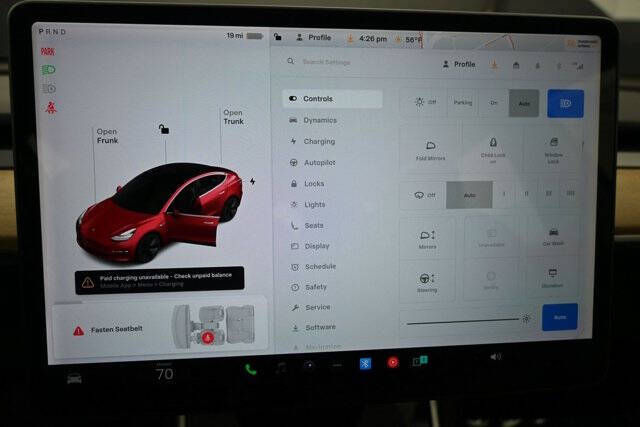640x427 pixels.
Task: Select wiper speed IIII
Action: pos(570,193)
